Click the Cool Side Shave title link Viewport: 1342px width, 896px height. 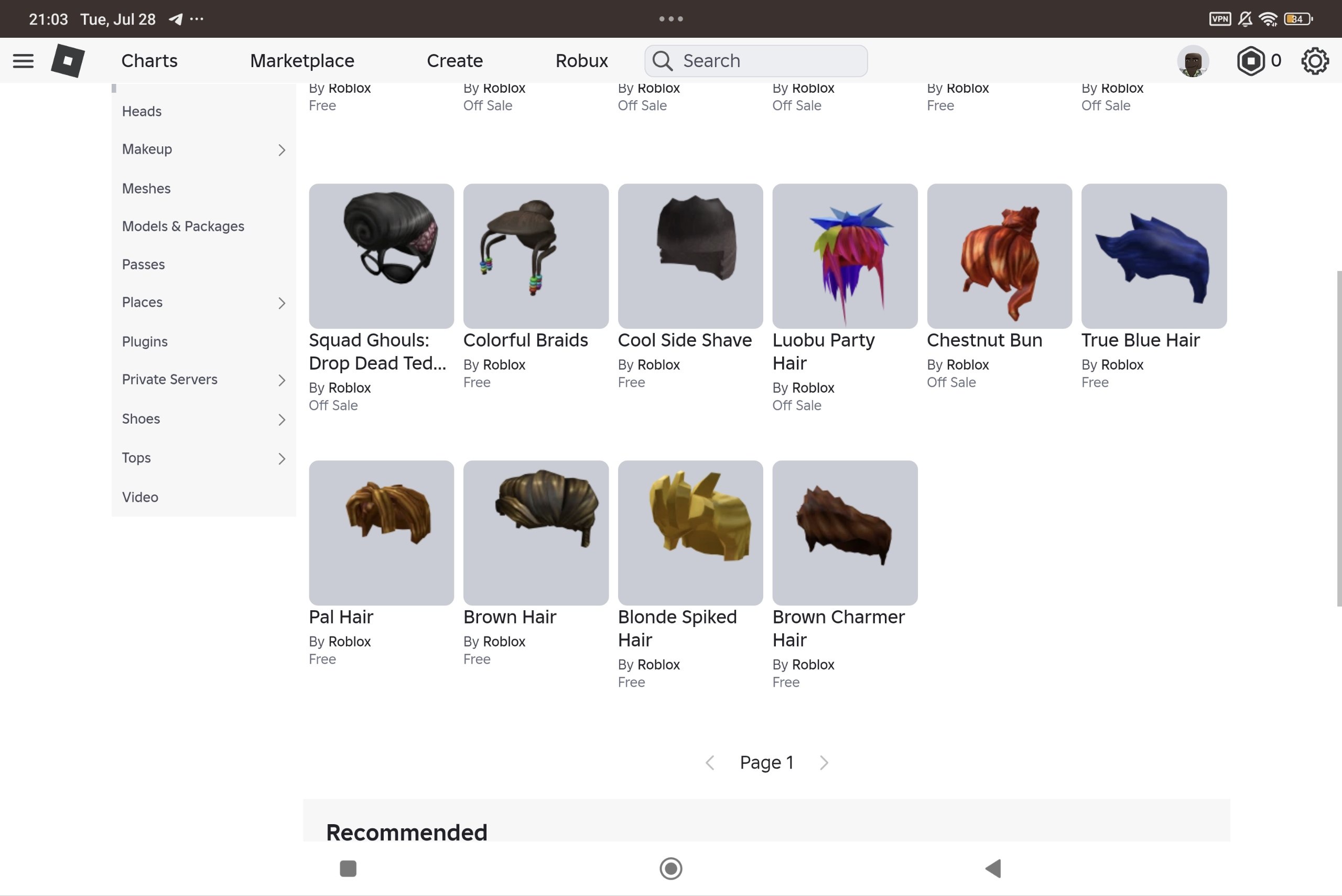[685, 340]
